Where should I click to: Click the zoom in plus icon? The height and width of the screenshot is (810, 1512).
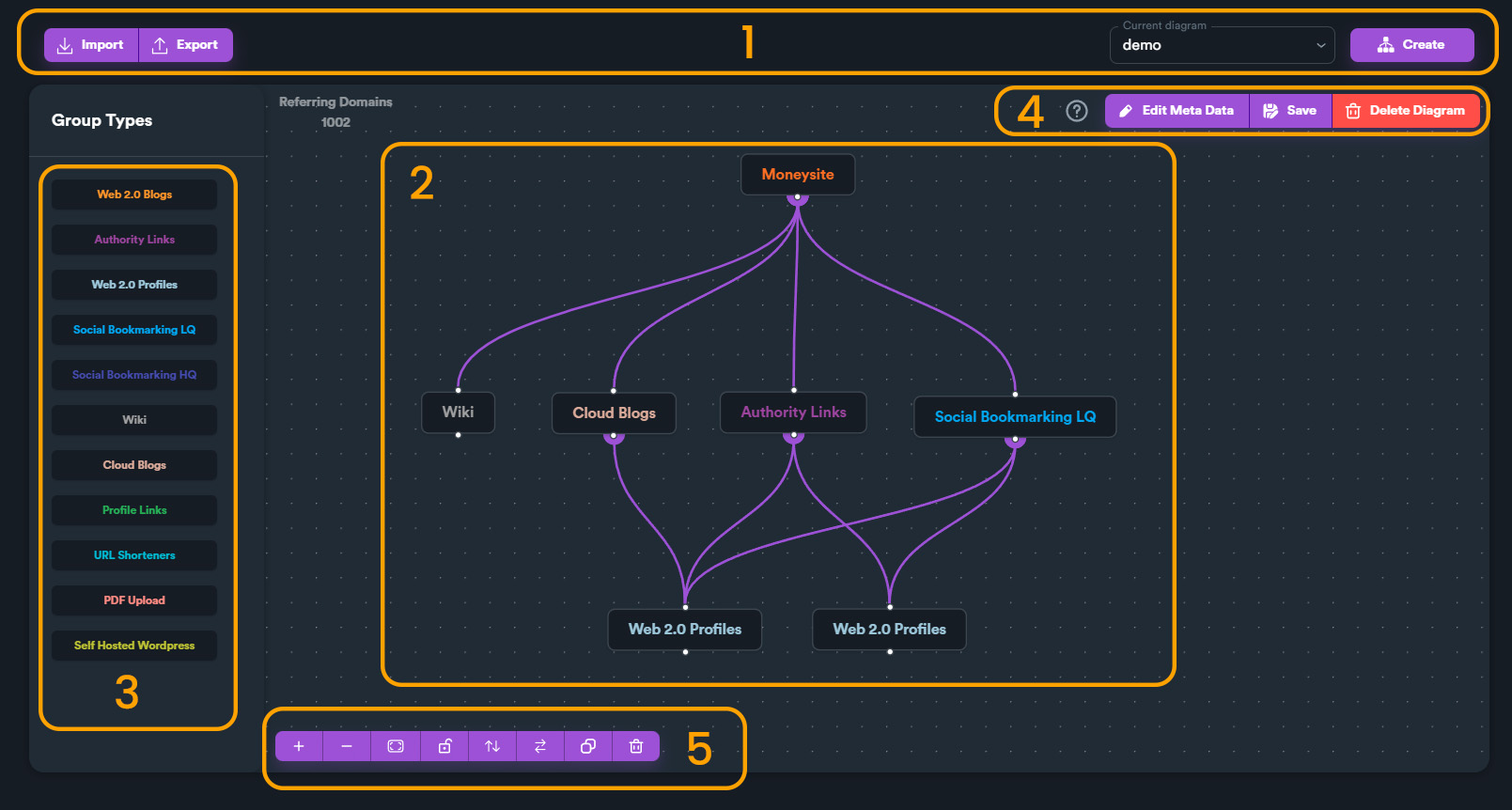coord(299,746)
